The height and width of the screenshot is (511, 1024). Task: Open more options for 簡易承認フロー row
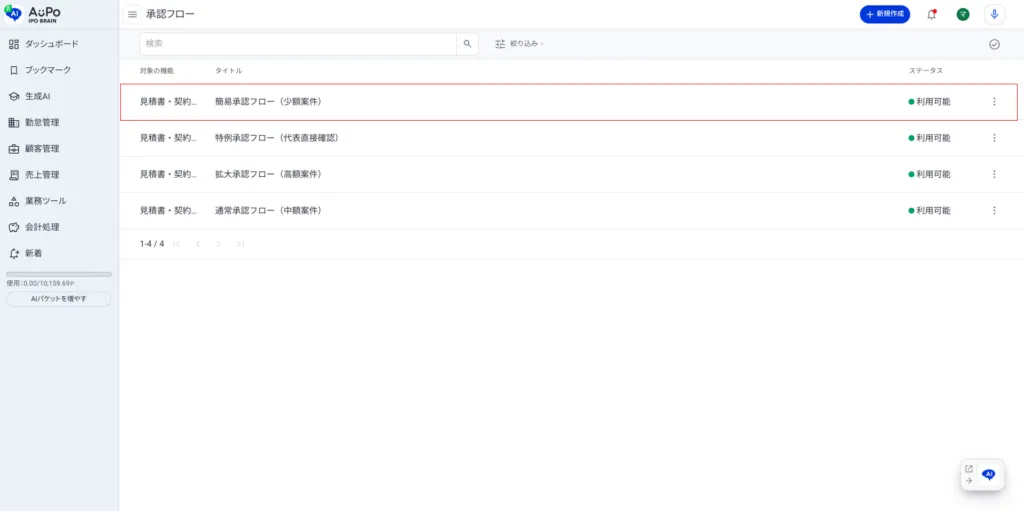pos(994,101)
